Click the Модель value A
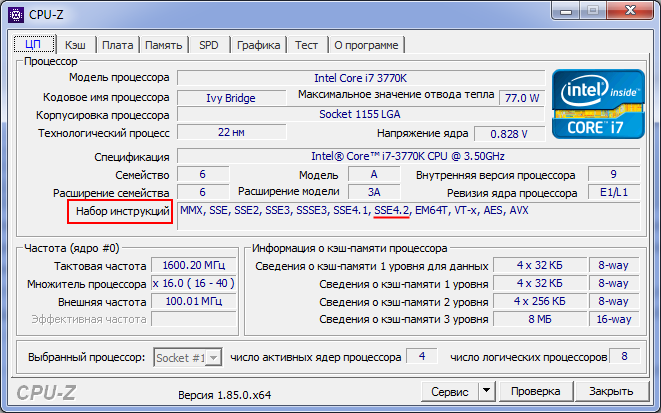661x413 pixels. (374, 174)
